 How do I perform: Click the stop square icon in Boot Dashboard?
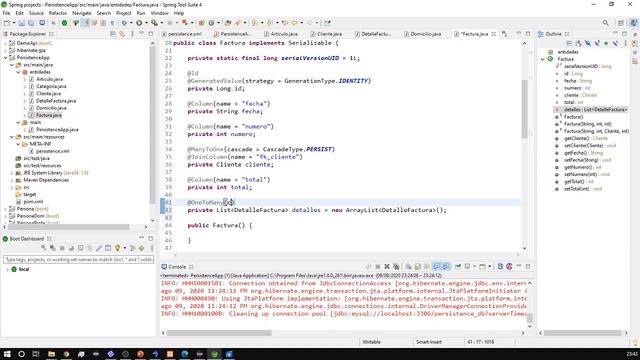[62, 248]
